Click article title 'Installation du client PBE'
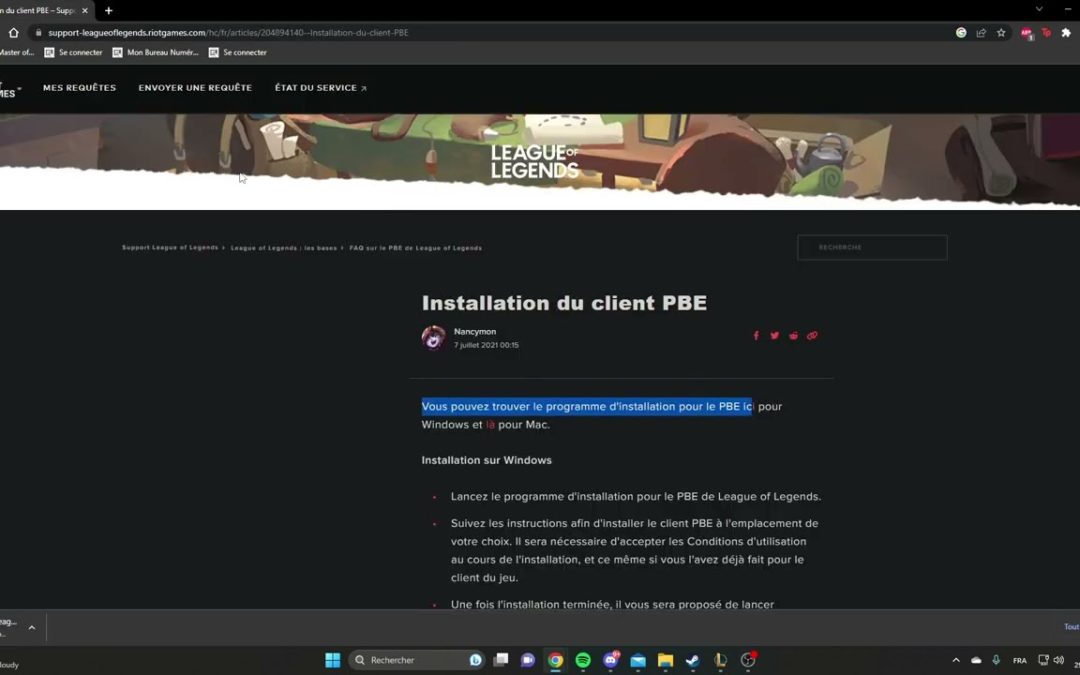 [564, 303]
